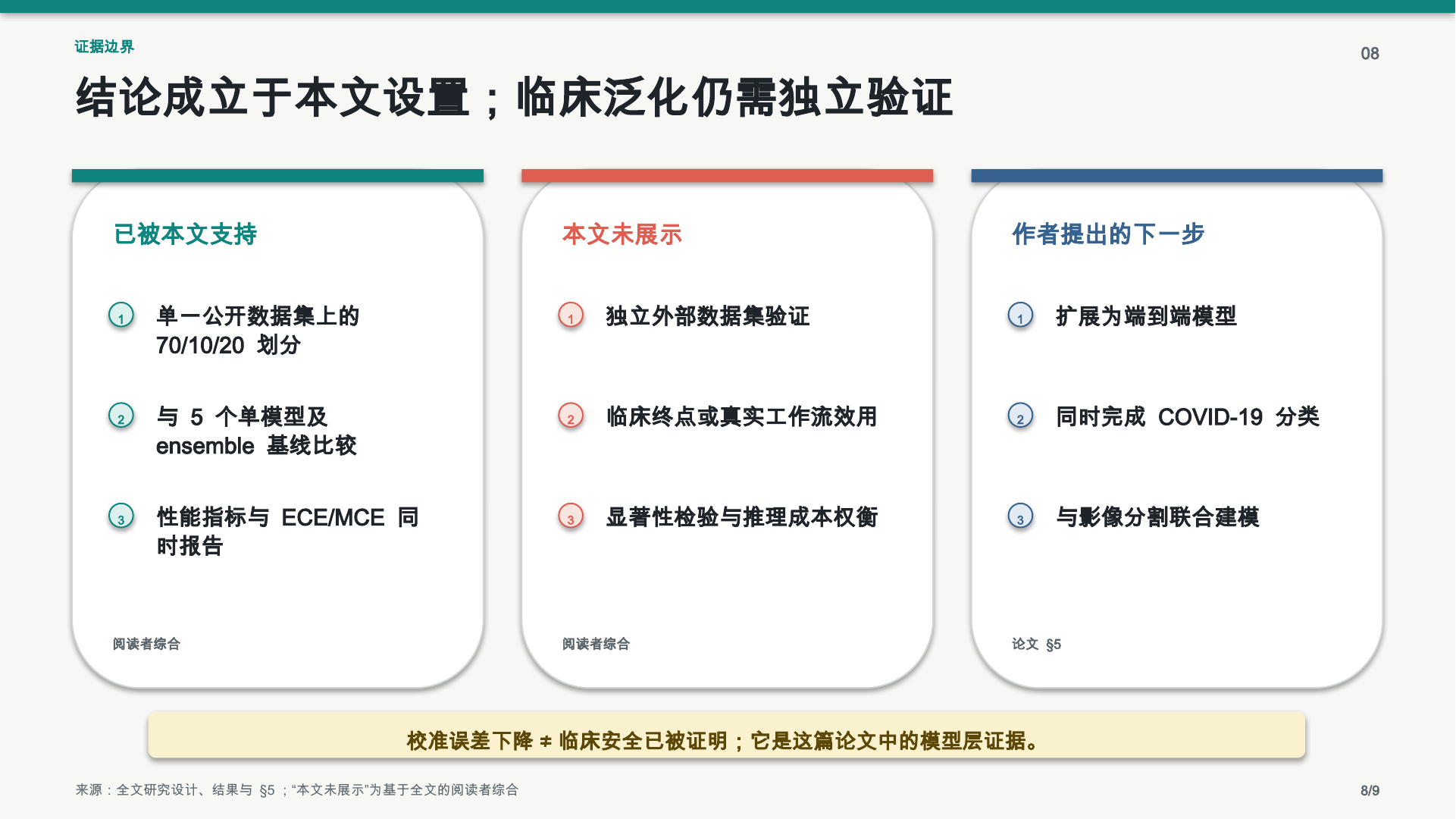1456x819 pixels.
Task: Click the source line starting with 来源
Action: 297,790
